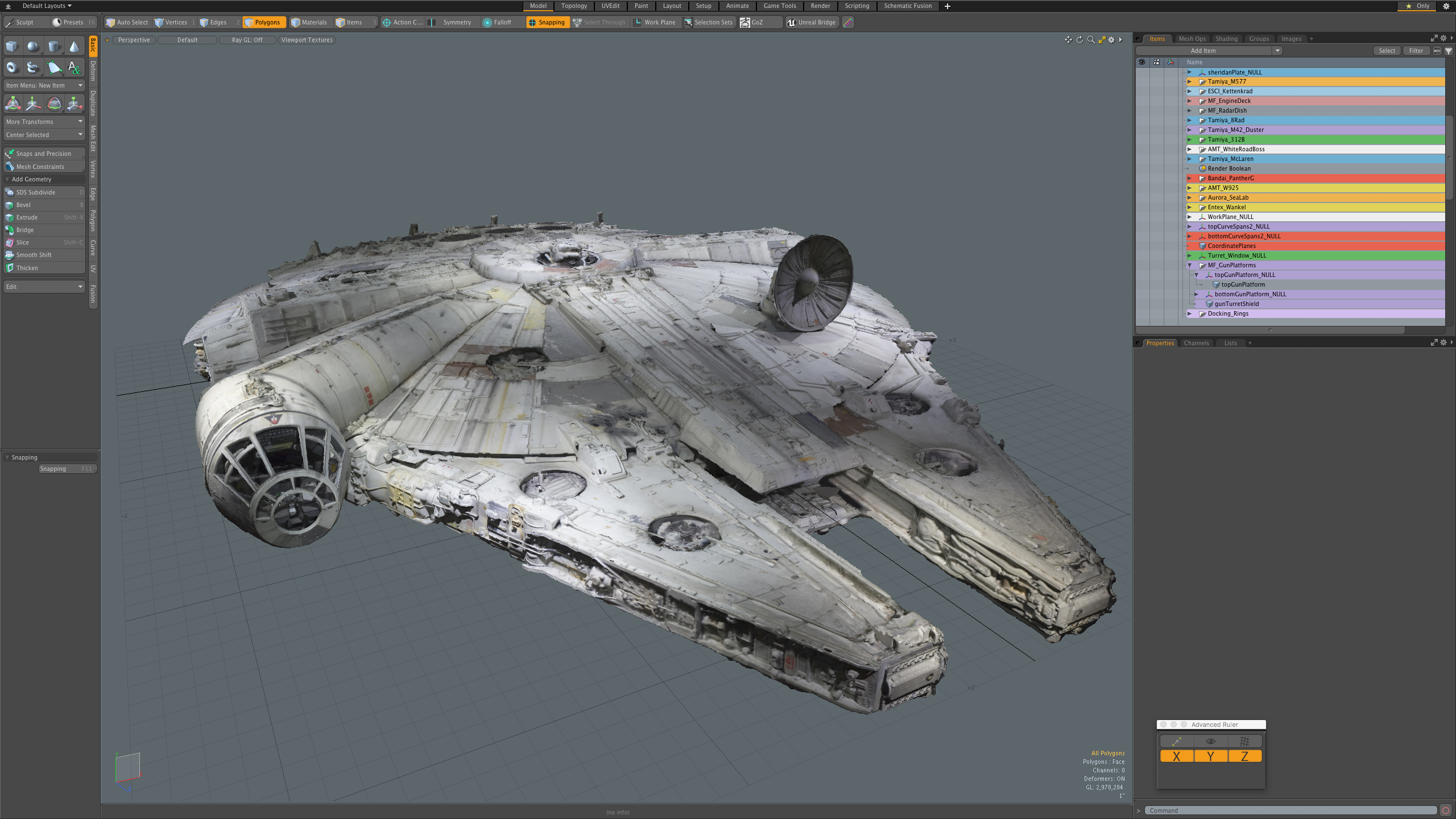Open More Transforms dropdown

click(x=44, y=122)
